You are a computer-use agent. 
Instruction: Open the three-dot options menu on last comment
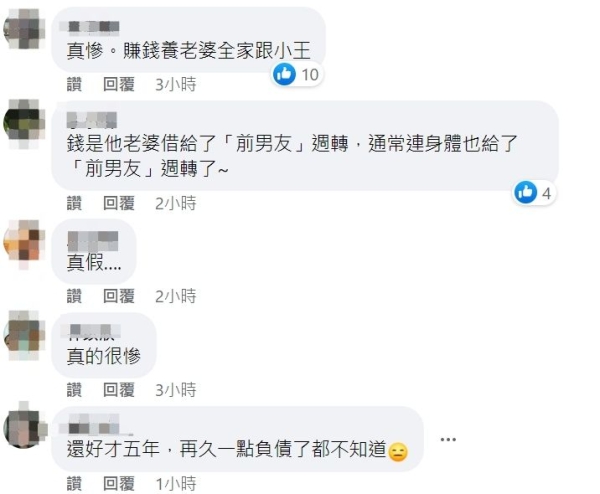[448, 439]
